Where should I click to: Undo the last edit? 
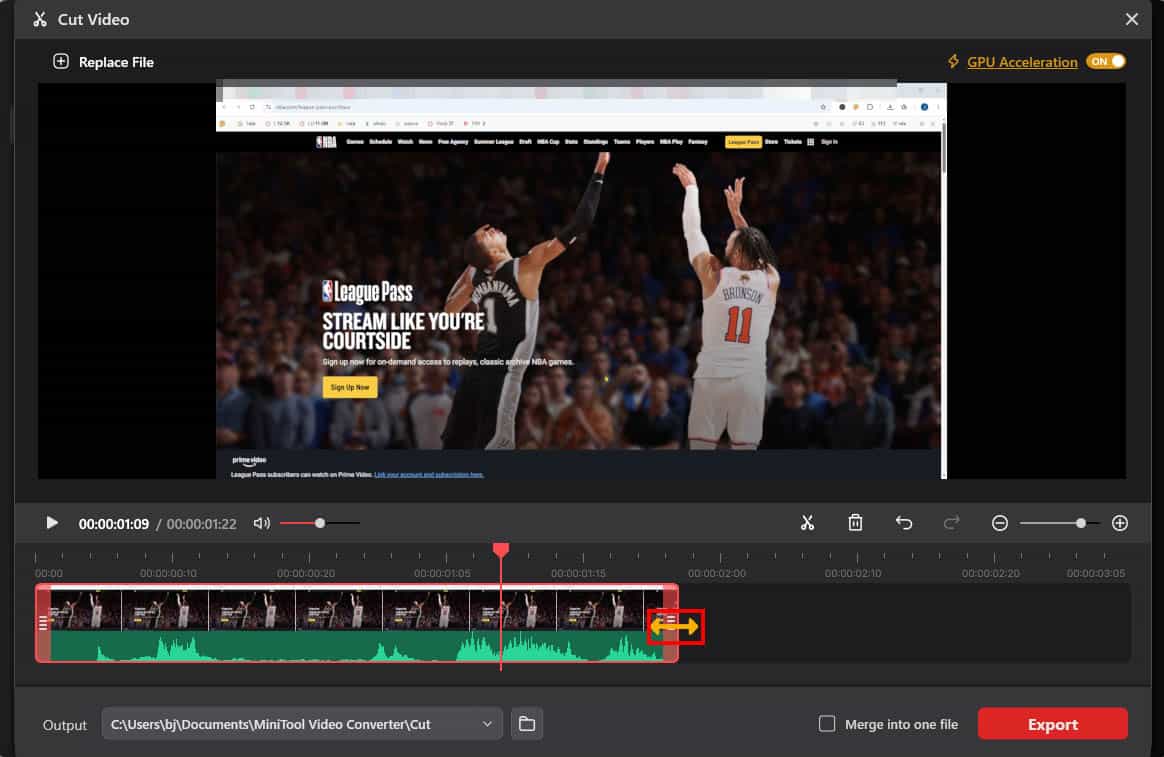(x=903, y=523)
